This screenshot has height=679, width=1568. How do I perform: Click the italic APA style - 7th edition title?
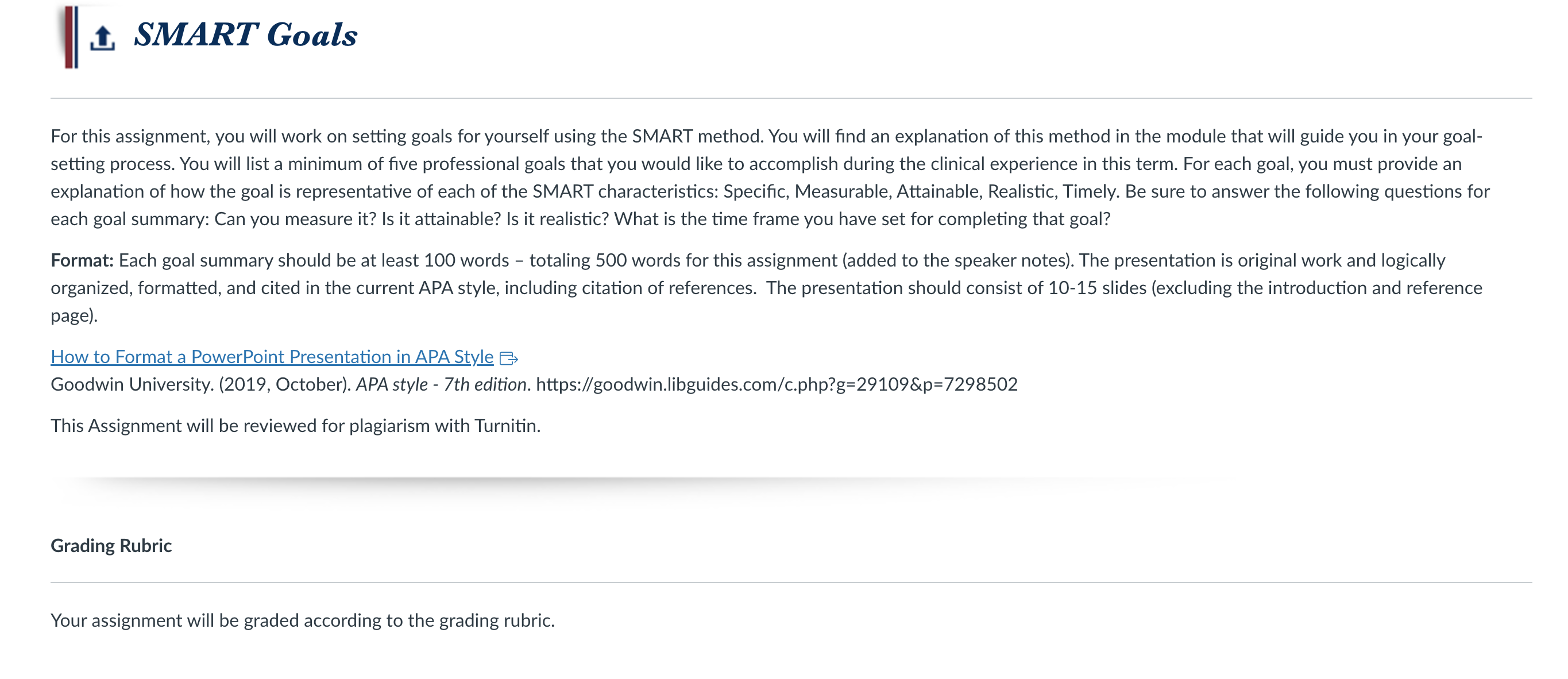pyautogui.click(x=441, y=384)
